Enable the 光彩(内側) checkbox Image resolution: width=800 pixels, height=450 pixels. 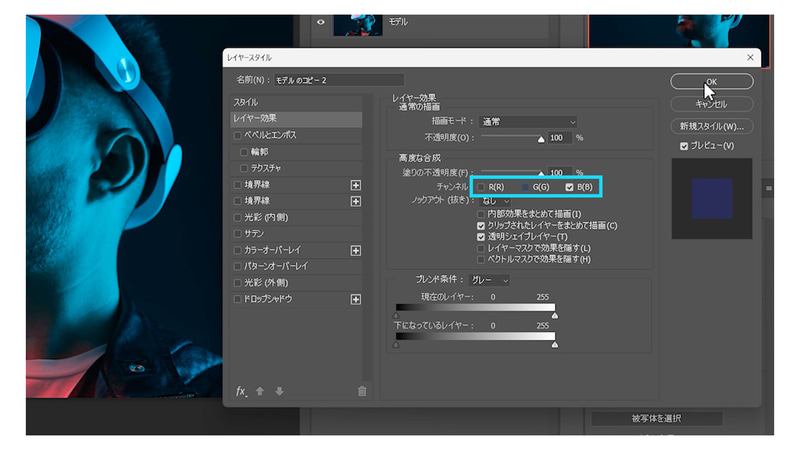pyautogui.click(x=237, y=217)
